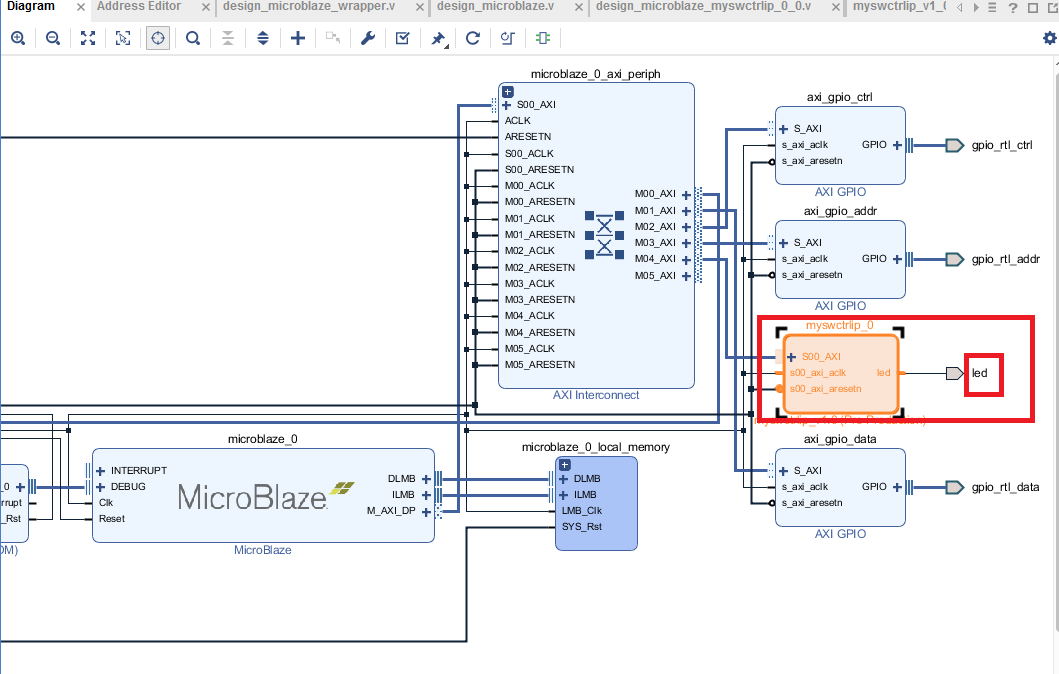Click the Zoom In toolbar icon
The width and height of the screenshot is (1059, 674).
(18, 39)
